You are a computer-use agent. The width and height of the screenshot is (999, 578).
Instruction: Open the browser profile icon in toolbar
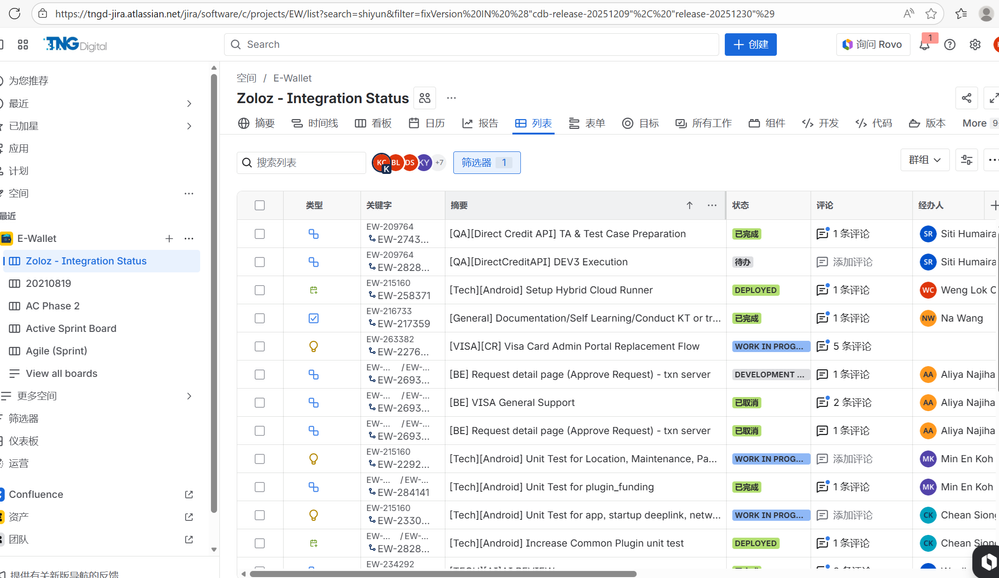pyautogui.click(x=986, y=13)
